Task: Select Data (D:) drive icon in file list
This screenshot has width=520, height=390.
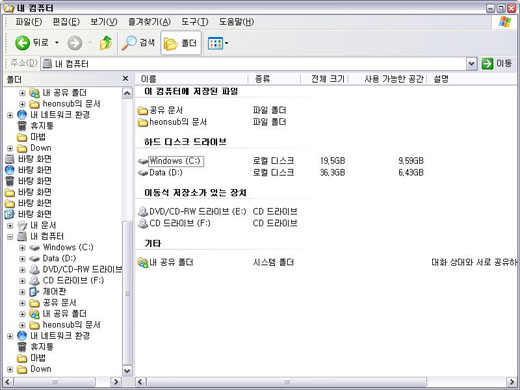Action: point(143,173)
